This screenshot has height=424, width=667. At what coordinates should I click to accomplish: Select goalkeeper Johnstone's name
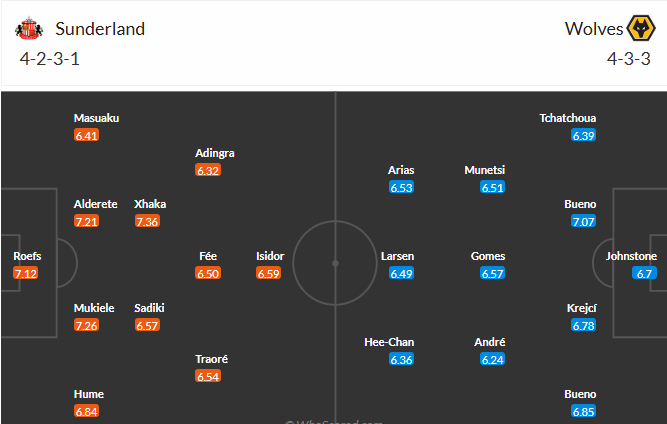click(x=632, y=256)
